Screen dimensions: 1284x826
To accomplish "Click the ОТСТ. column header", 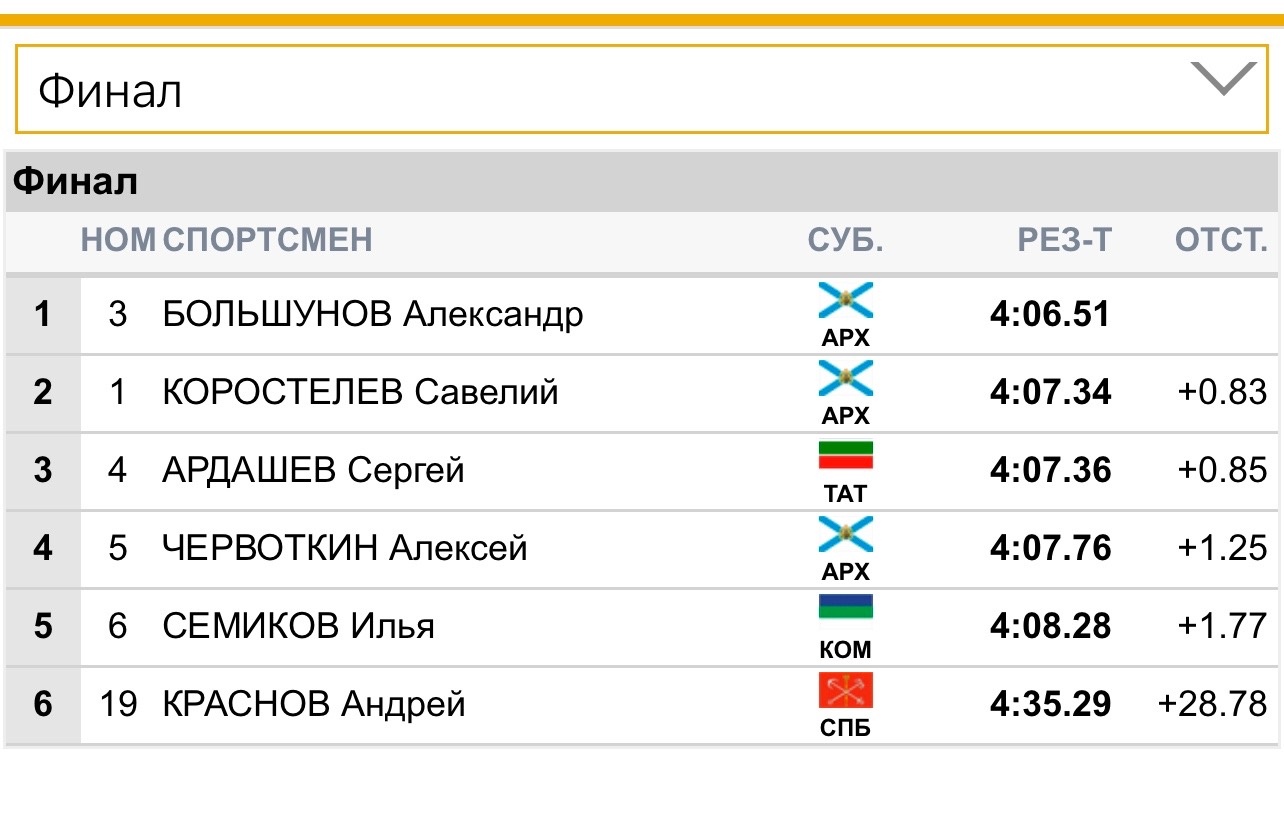I will click(x=1220, y=240).
